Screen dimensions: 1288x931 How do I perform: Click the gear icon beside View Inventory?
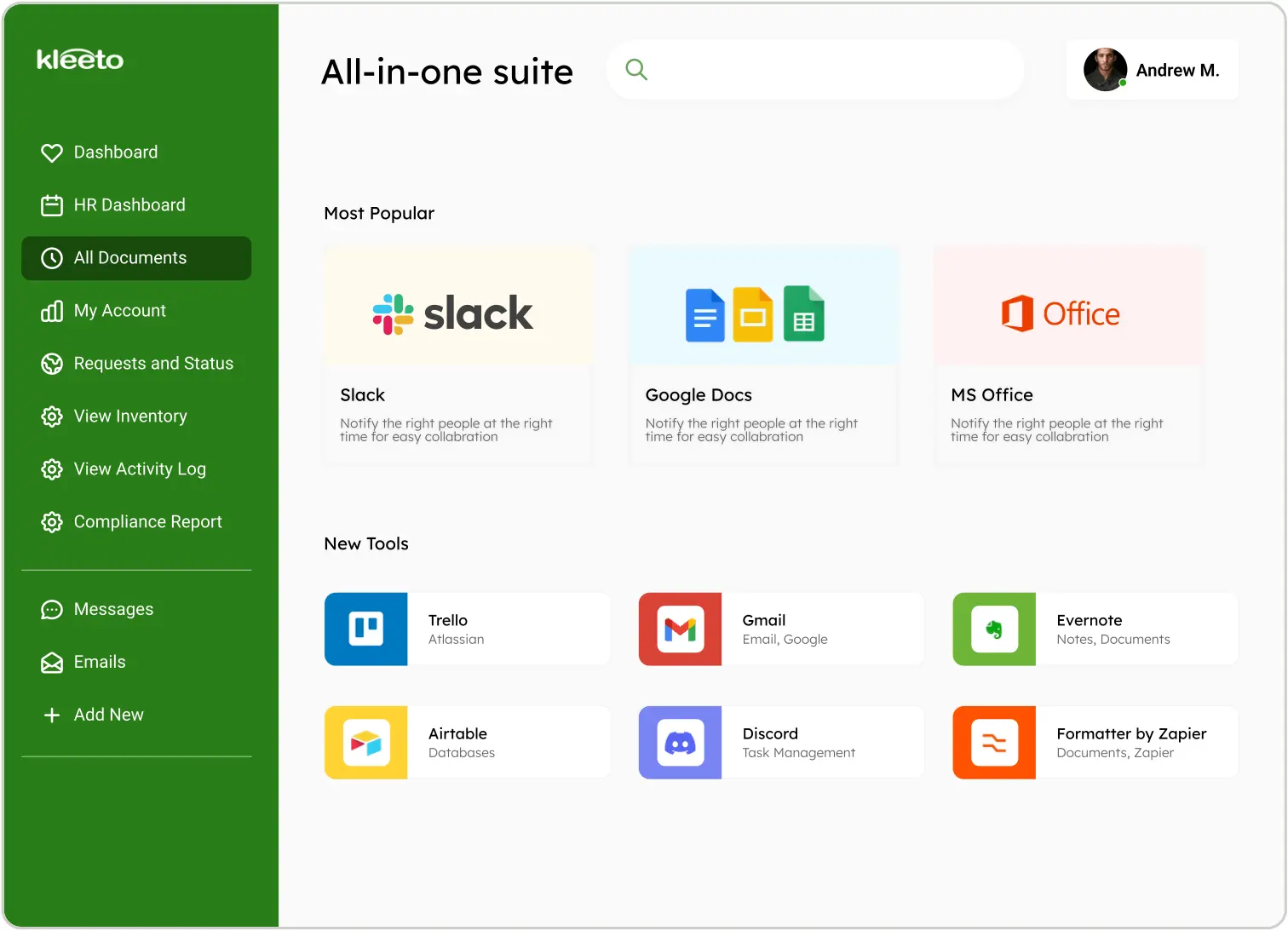(52, 417)
